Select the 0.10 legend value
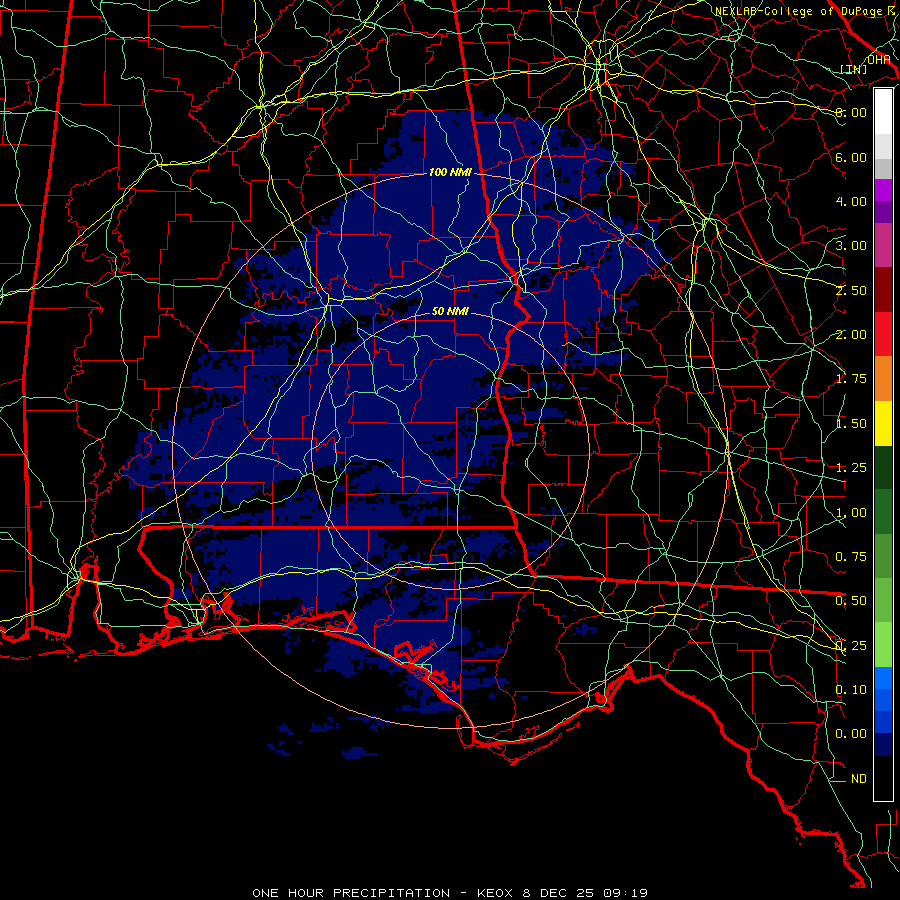 851,690
